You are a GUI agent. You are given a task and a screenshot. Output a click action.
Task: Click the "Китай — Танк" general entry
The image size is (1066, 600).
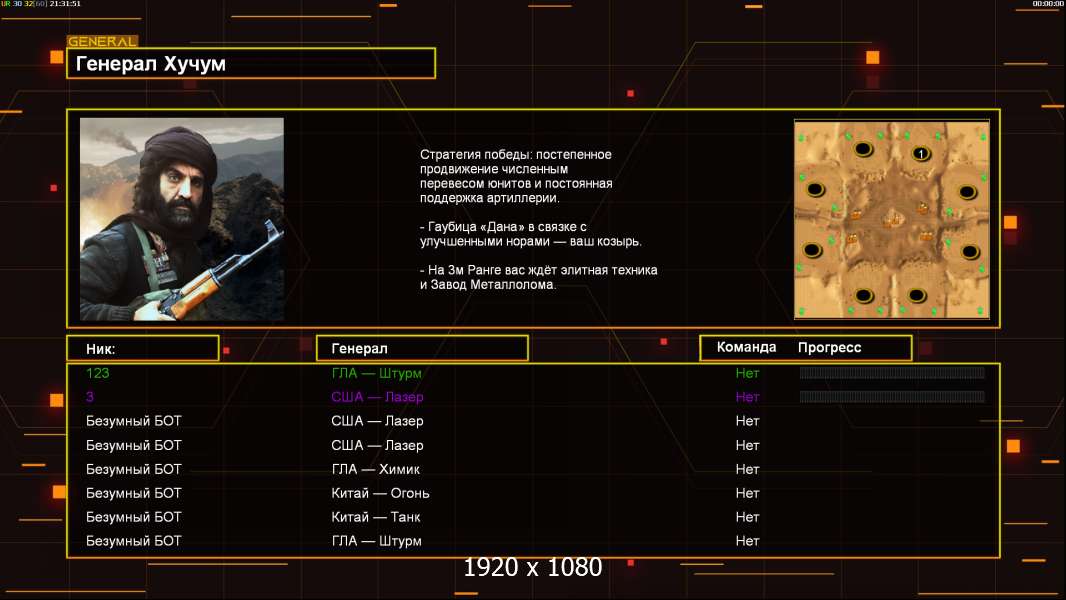(x=375, y=517)
